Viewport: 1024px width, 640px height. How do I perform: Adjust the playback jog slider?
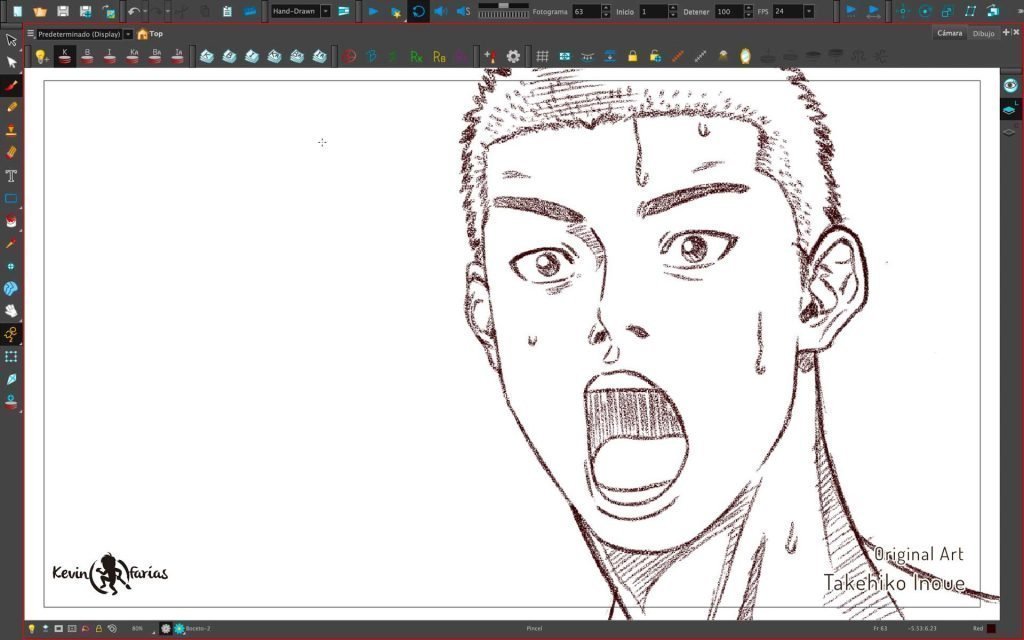[x=504, y=10]
